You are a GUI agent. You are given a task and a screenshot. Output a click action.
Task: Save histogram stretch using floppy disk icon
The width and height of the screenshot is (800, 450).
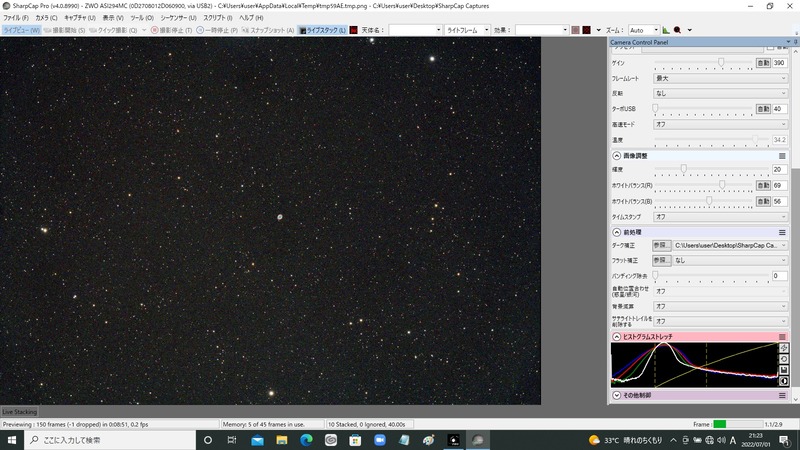pos(784,370)
